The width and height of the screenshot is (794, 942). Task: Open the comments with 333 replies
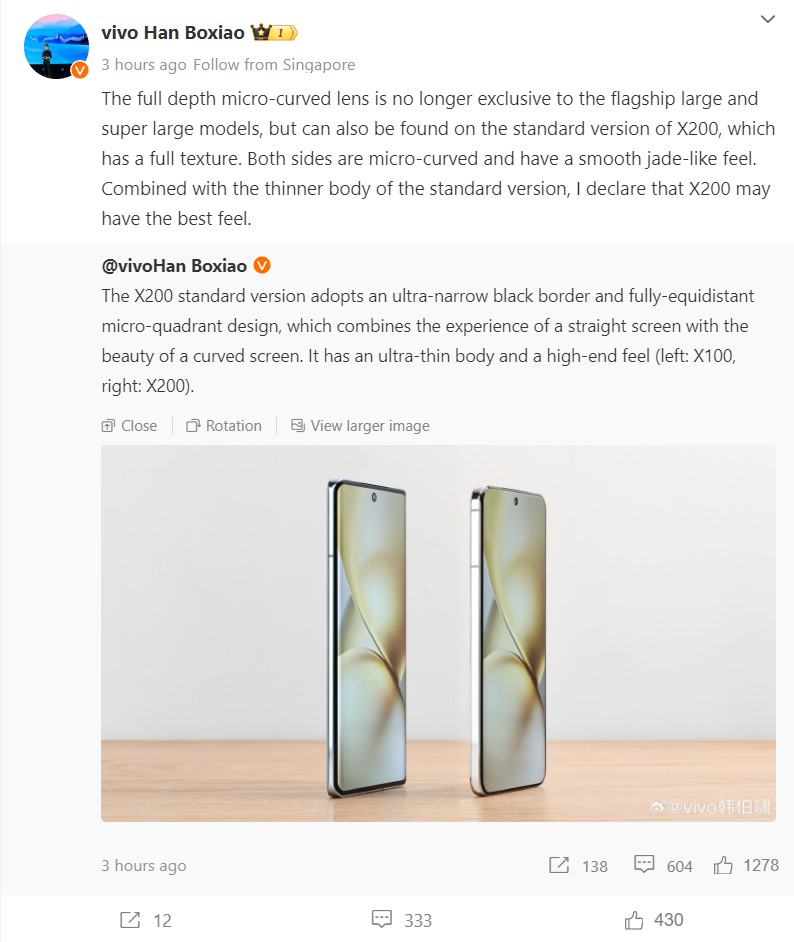[x=381, y=919]
